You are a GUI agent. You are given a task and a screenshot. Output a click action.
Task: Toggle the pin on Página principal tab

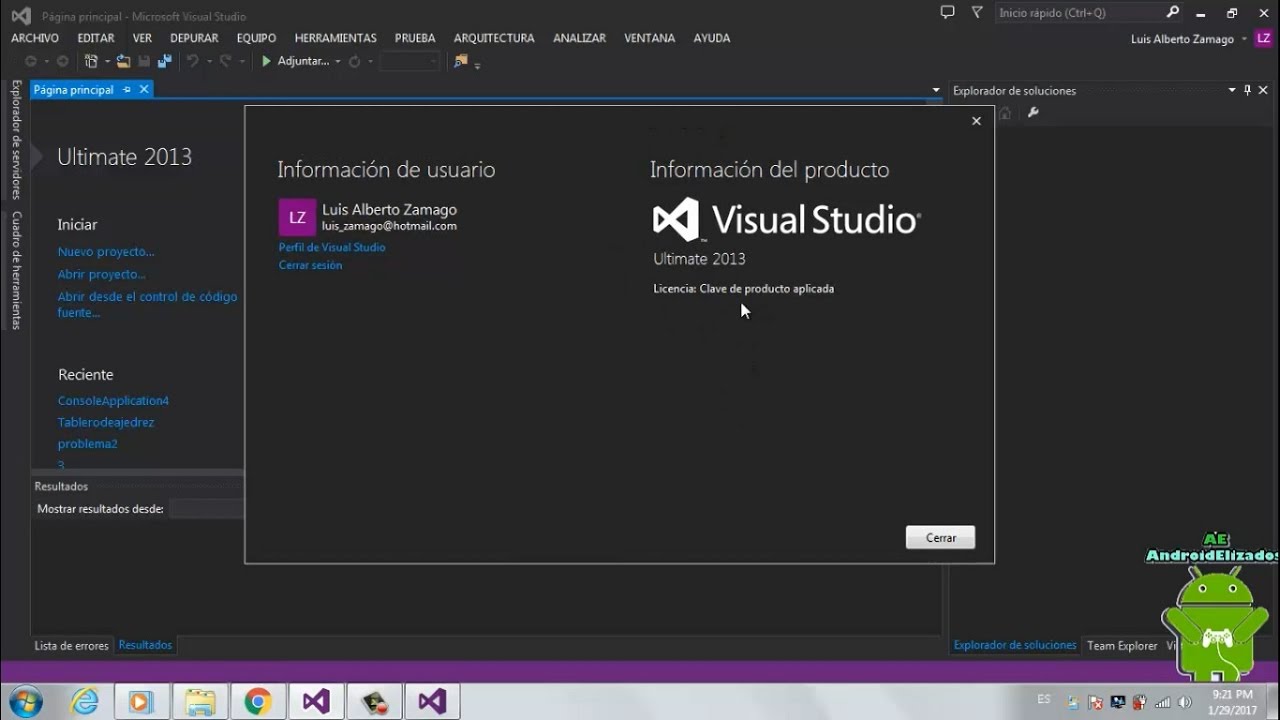click(127, 89)
